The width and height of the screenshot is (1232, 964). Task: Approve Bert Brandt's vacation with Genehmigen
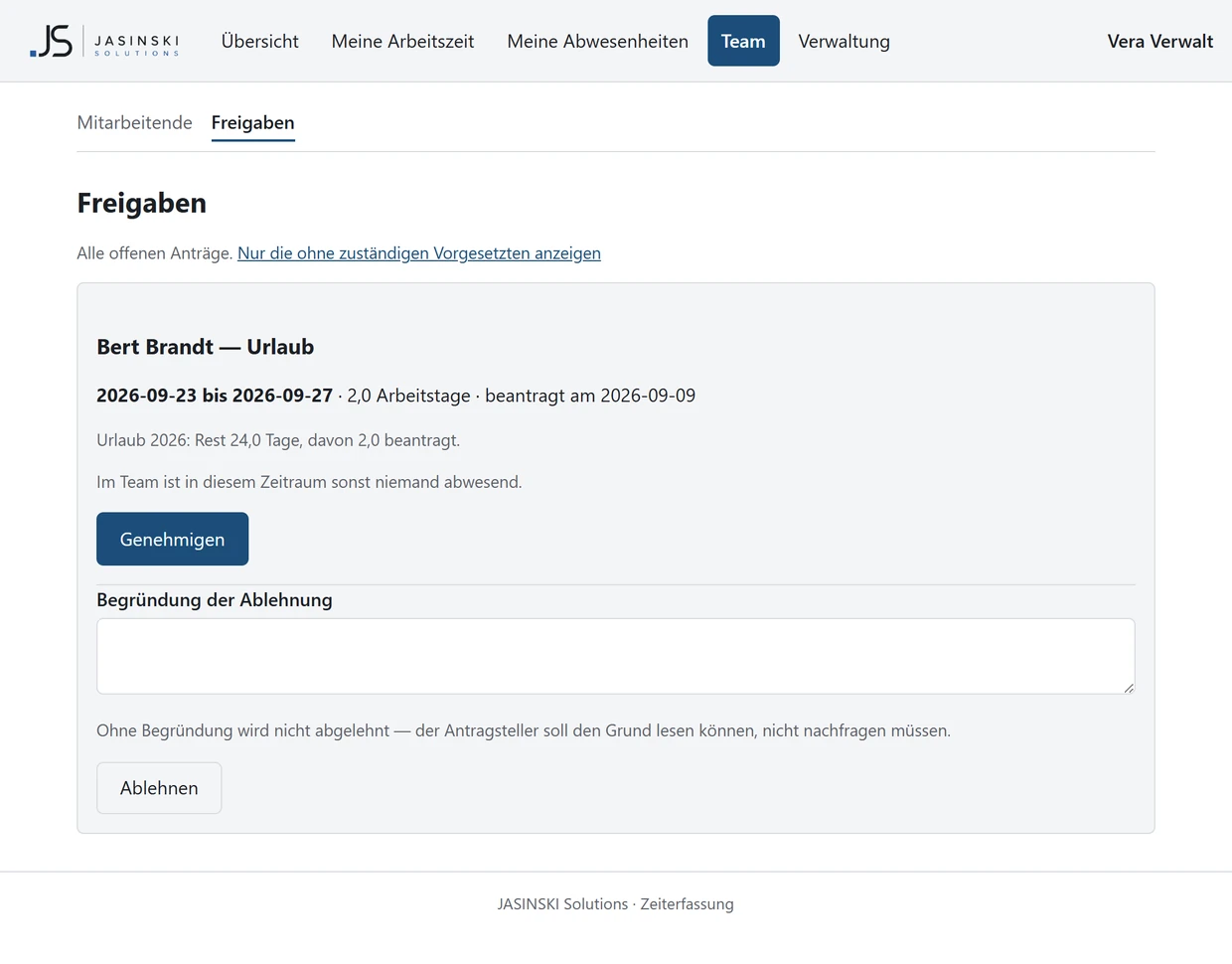172,539
